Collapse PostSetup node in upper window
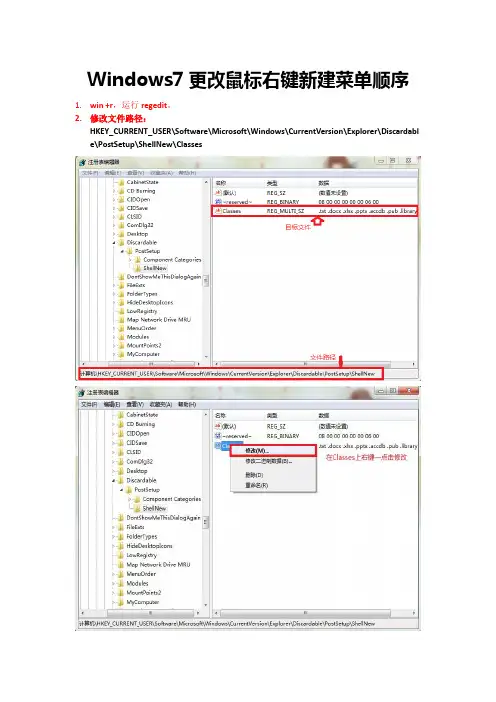The width and height of the screenshot is (496, 702). (122, 251)
